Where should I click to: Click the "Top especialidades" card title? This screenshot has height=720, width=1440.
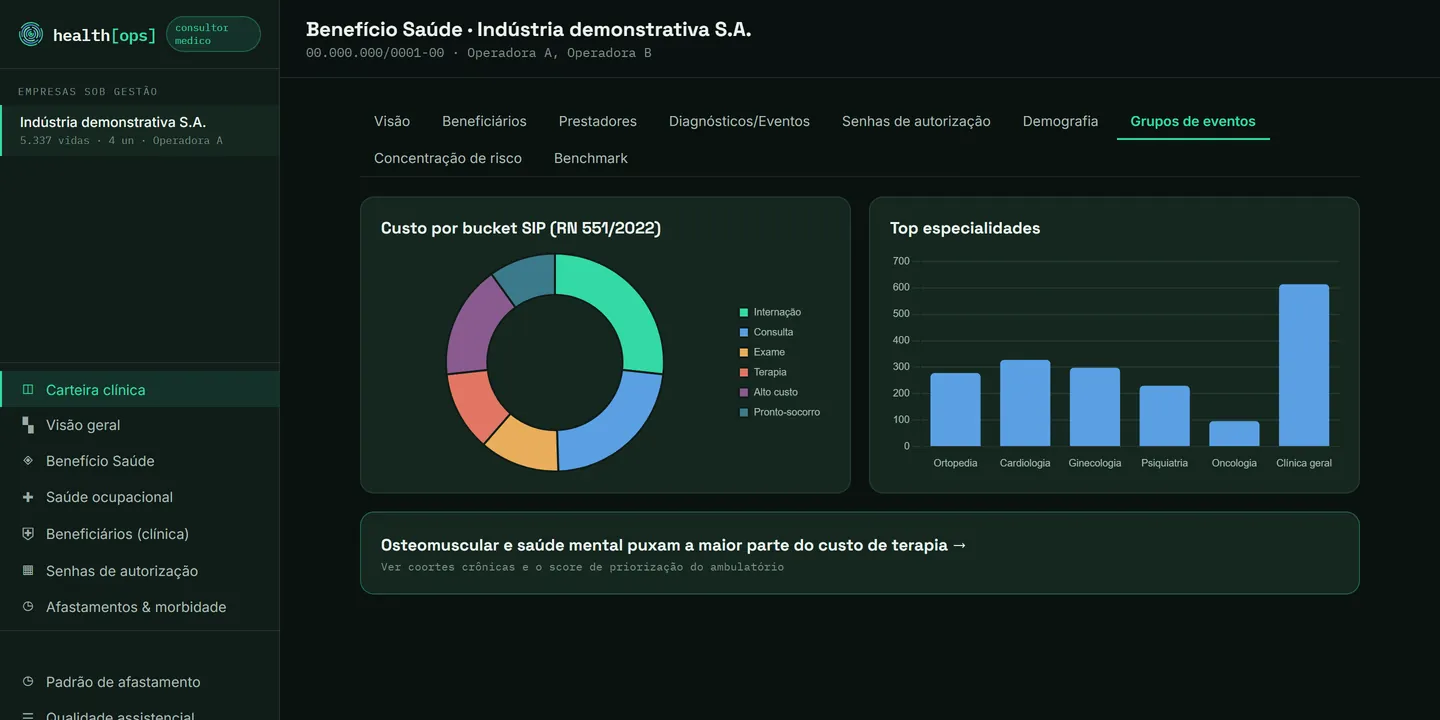coord(965,228)
